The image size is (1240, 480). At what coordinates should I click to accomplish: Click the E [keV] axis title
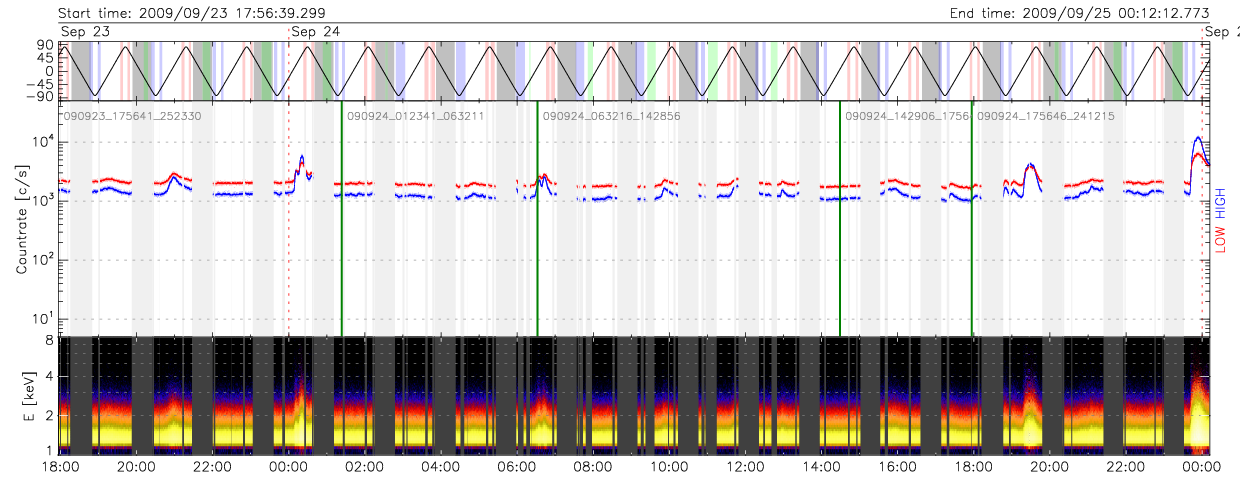(21, 395)
